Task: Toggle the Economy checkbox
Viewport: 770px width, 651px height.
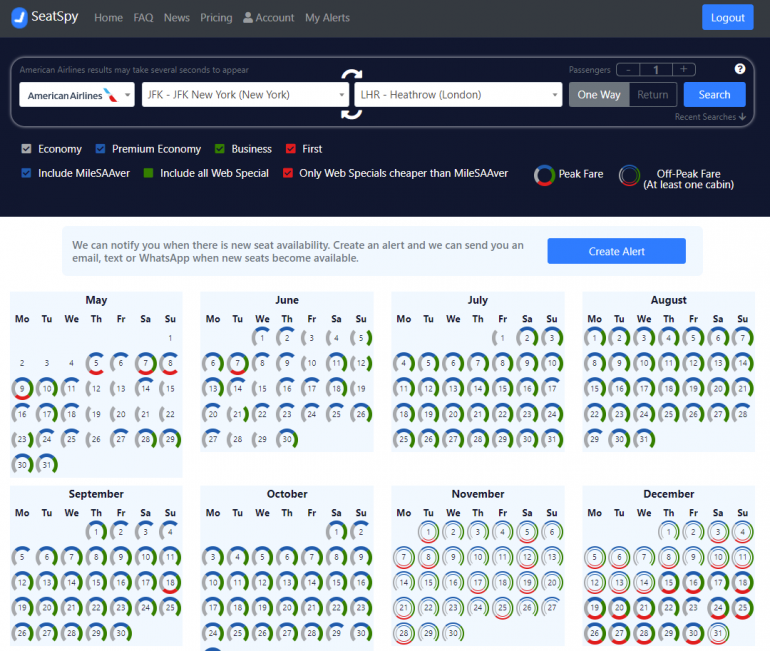Action: tap(27, 149)
